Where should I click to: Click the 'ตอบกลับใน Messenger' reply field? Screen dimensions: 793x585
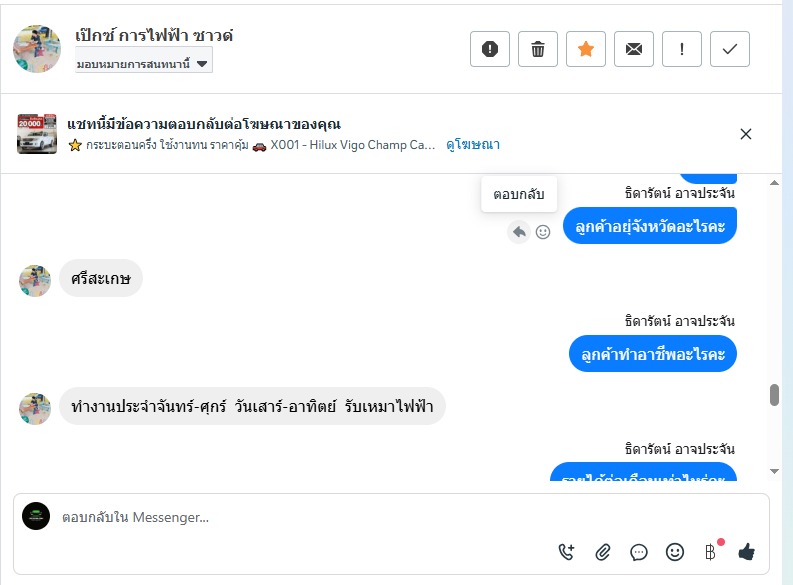pos(300,517)
